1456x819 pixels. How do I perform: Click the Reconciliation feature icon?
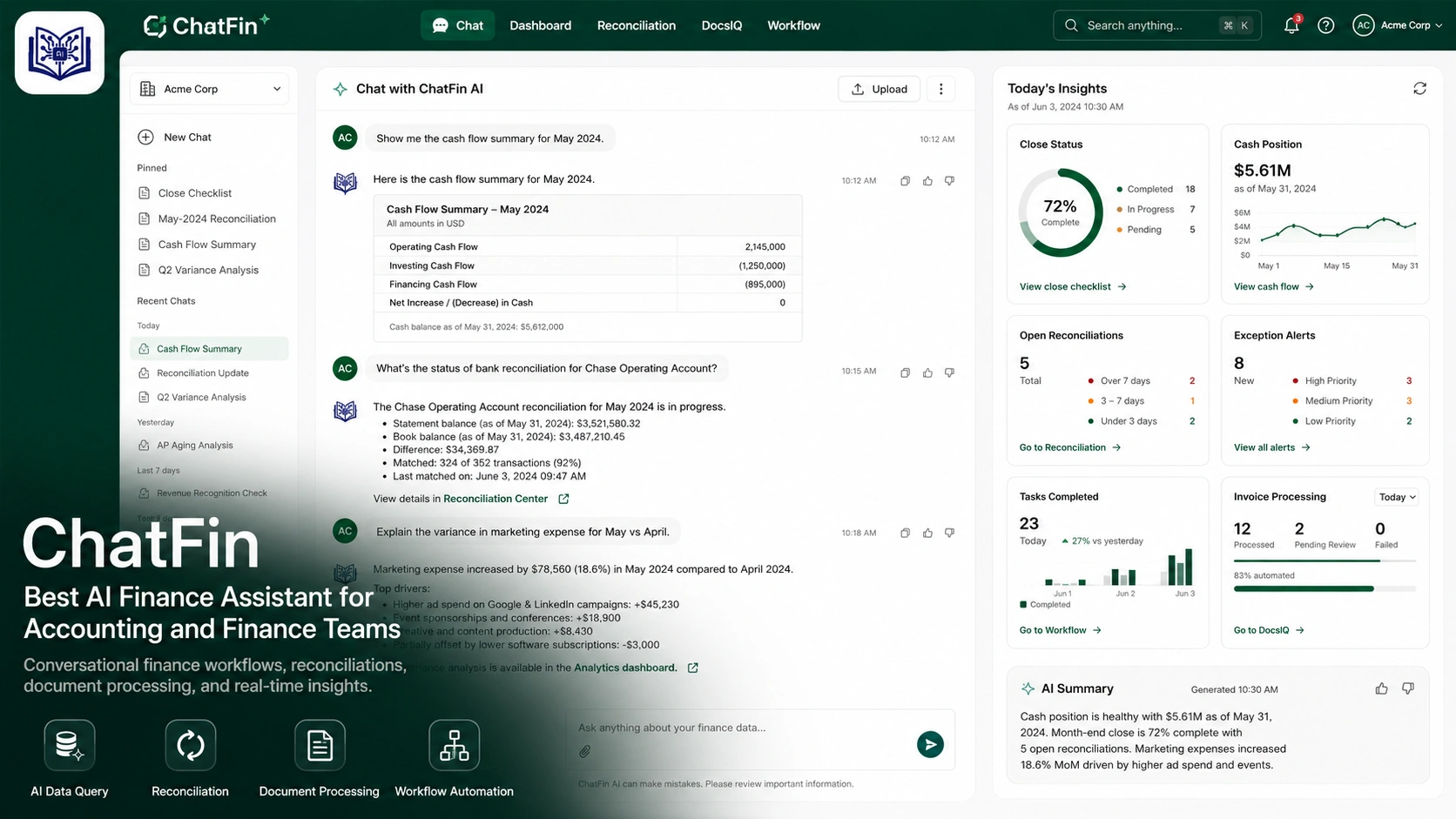pos(190,745)
